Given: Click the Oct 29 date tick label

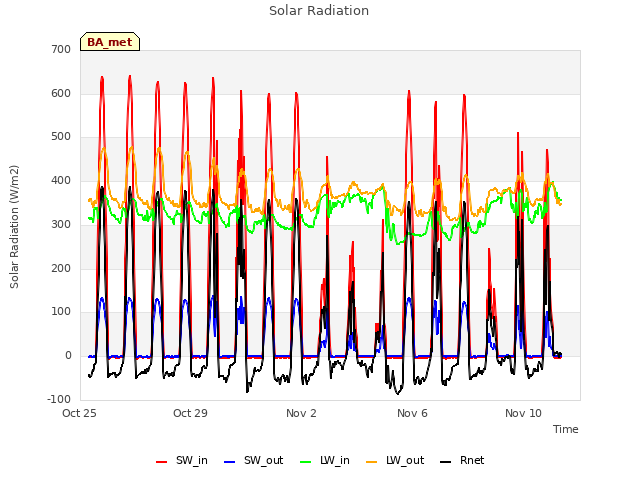Looking at the screenshot, I should click(190, 413).
